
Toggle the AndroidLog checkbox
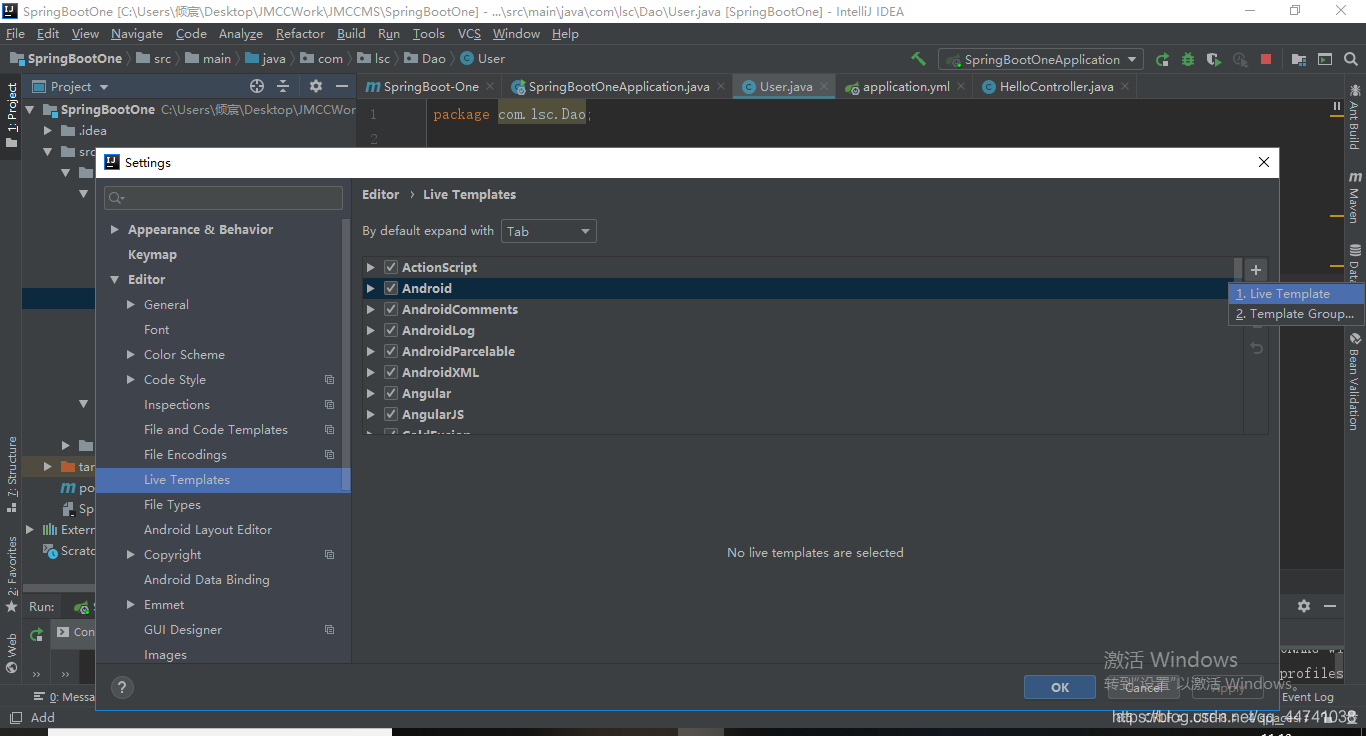tap(391, 330)
